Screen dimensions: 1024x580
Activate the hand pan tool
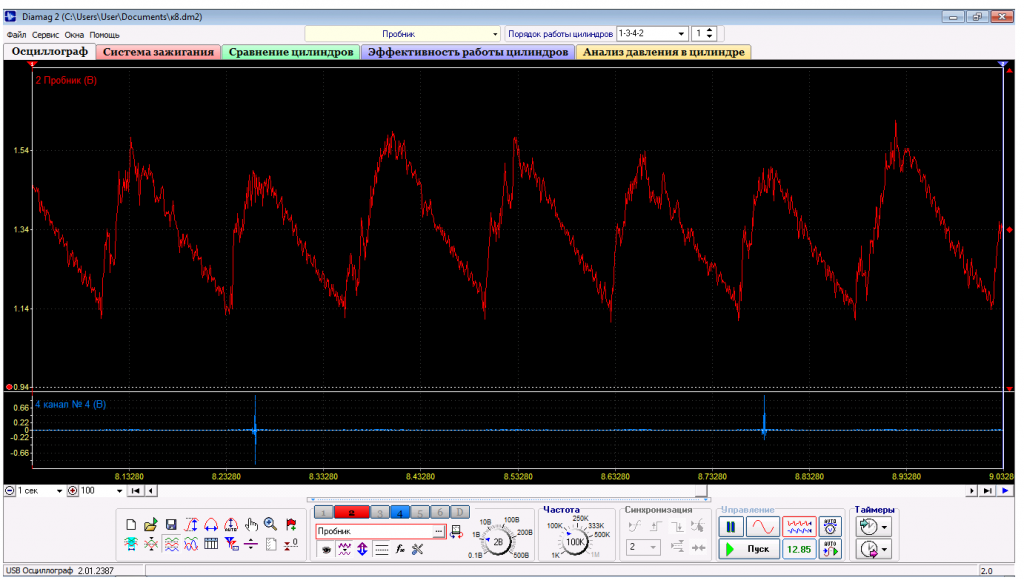[251, 524]
